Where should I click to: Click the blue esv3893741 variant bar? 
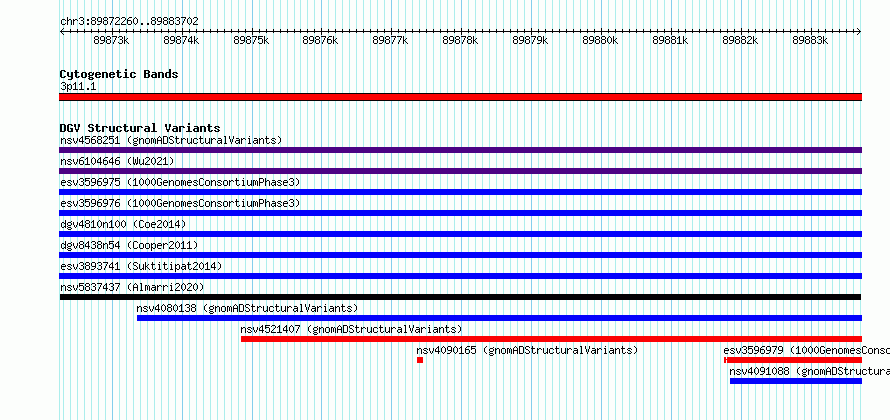point(460,276)
